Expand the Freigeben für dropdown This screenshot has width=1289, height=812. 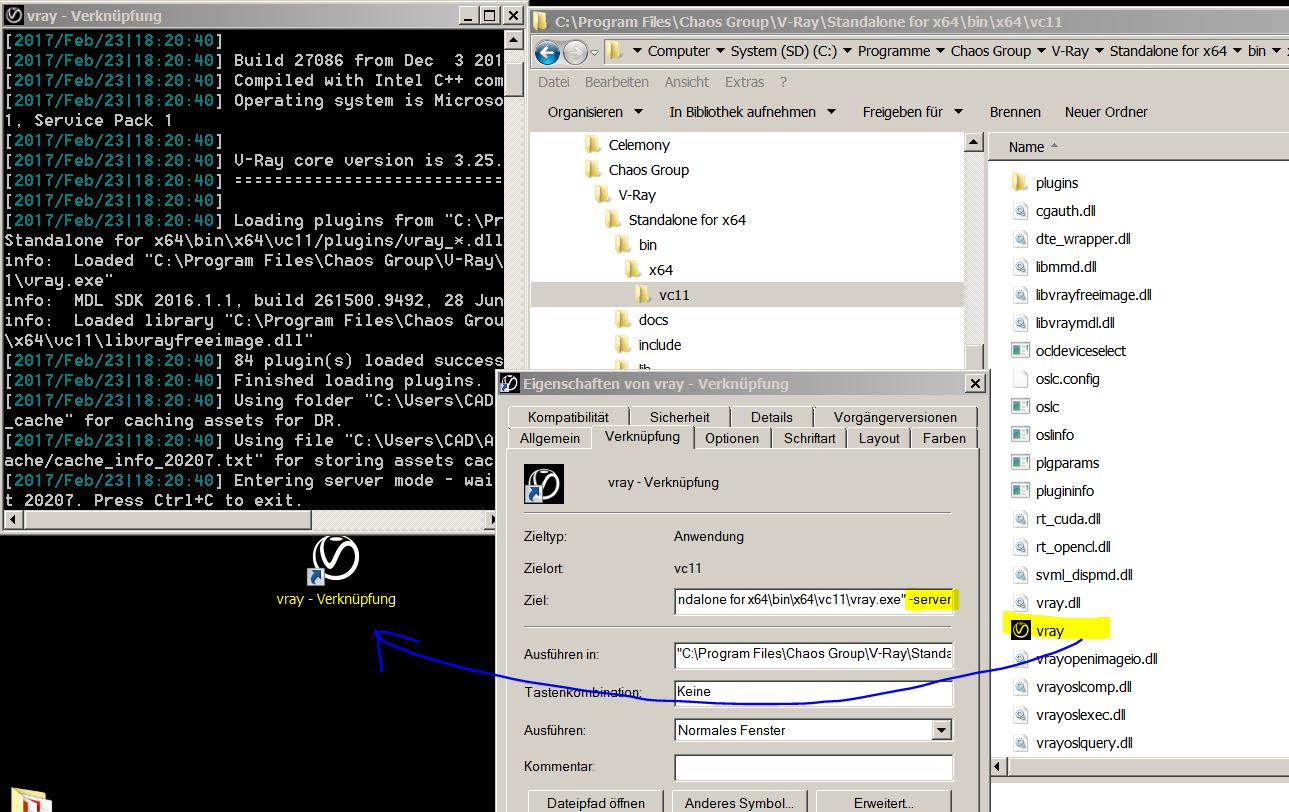pyautogui.click(x=912, y=112)
